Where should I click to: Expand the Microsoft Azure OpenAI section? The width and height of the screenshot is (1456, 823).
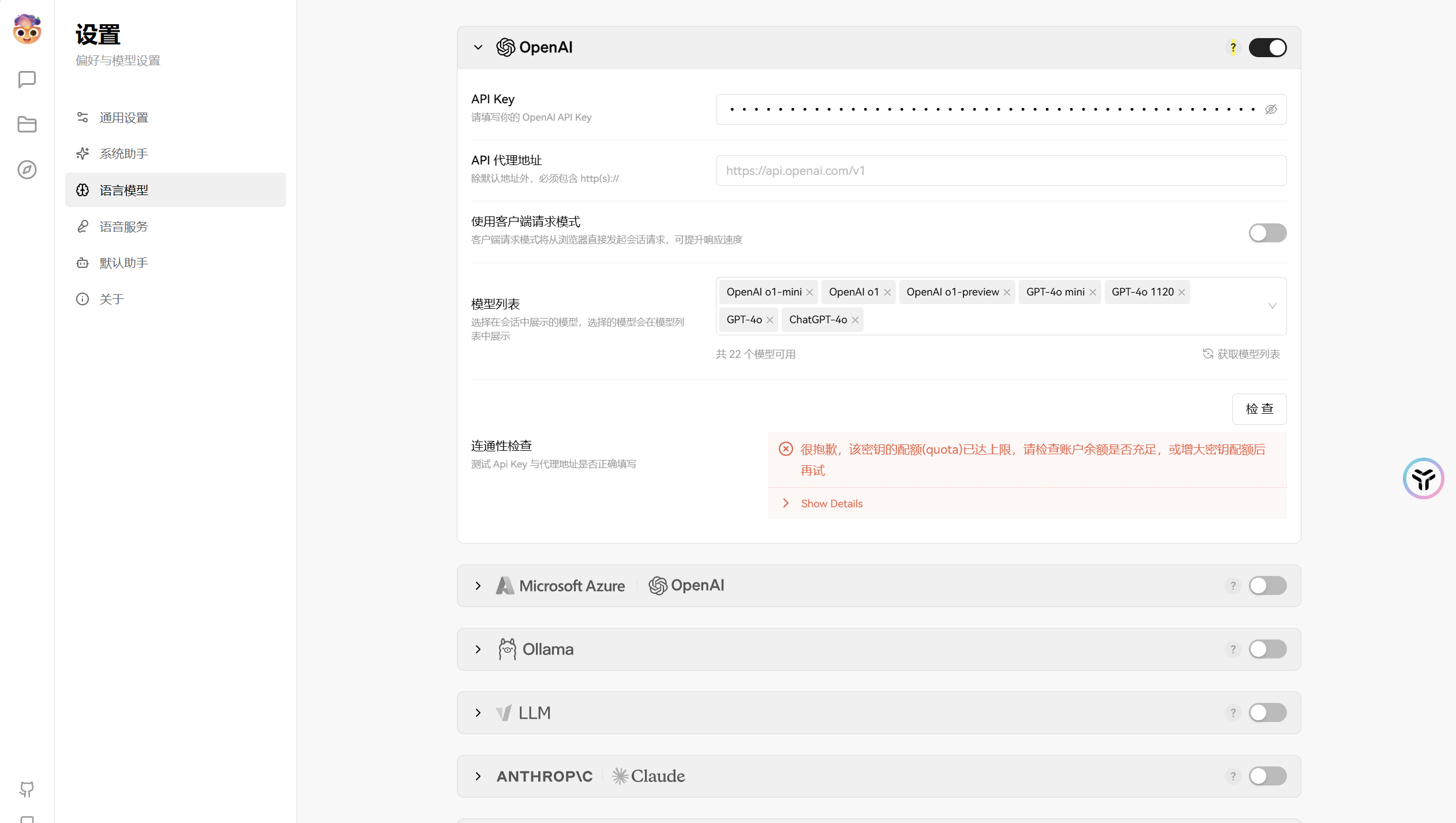point(478,586)
